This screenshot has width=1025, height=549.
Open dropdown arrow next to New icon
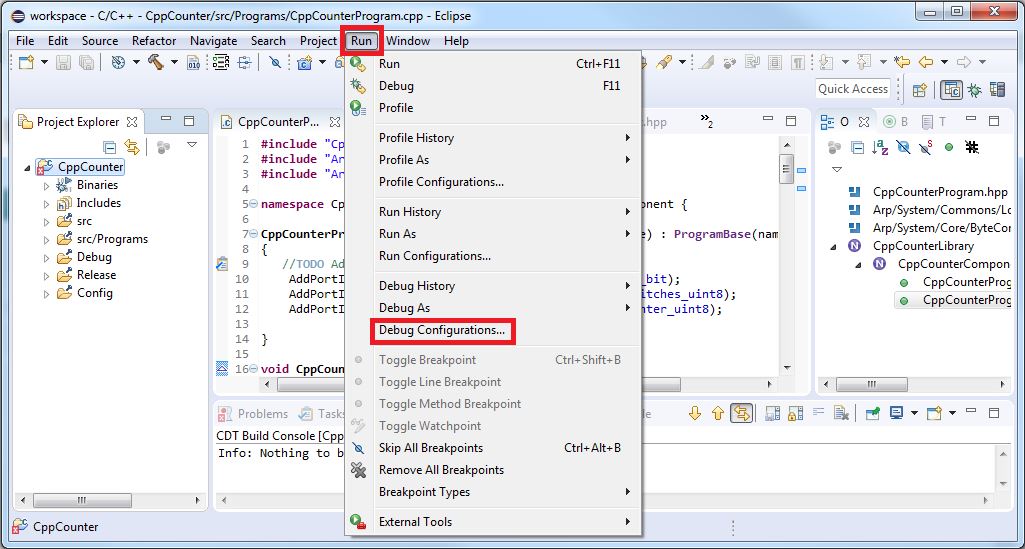(x=44, y=62)
